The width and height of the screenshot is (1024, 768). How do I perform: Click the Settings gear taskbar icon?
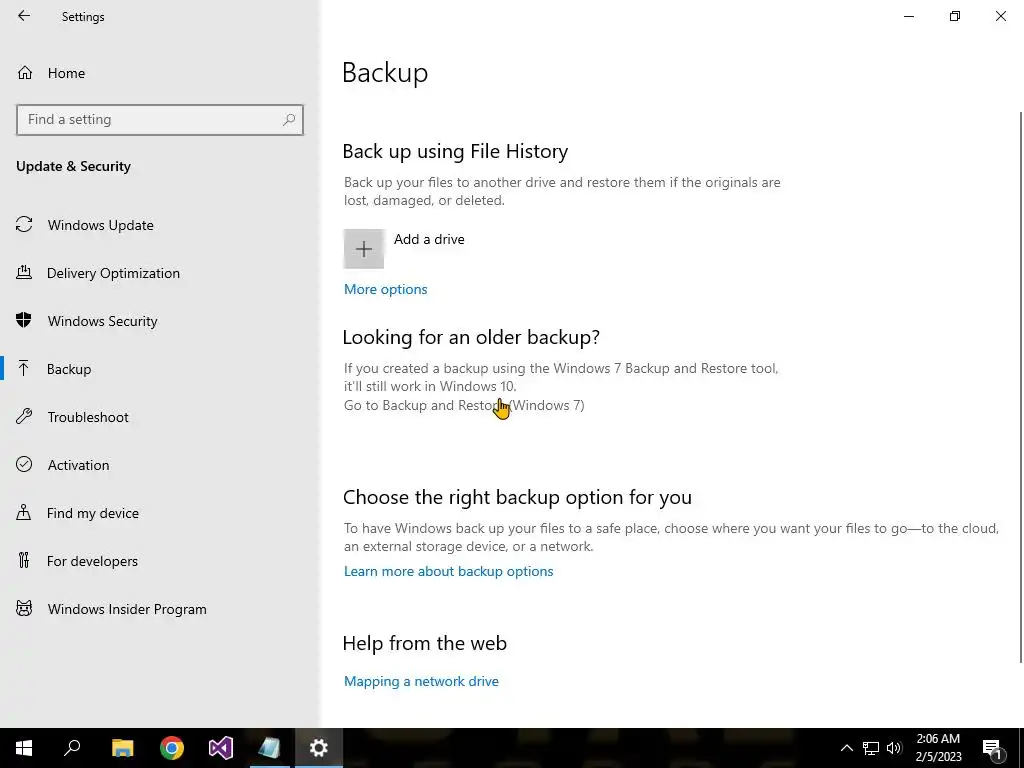pyautogui.click(x=319, y=748)
